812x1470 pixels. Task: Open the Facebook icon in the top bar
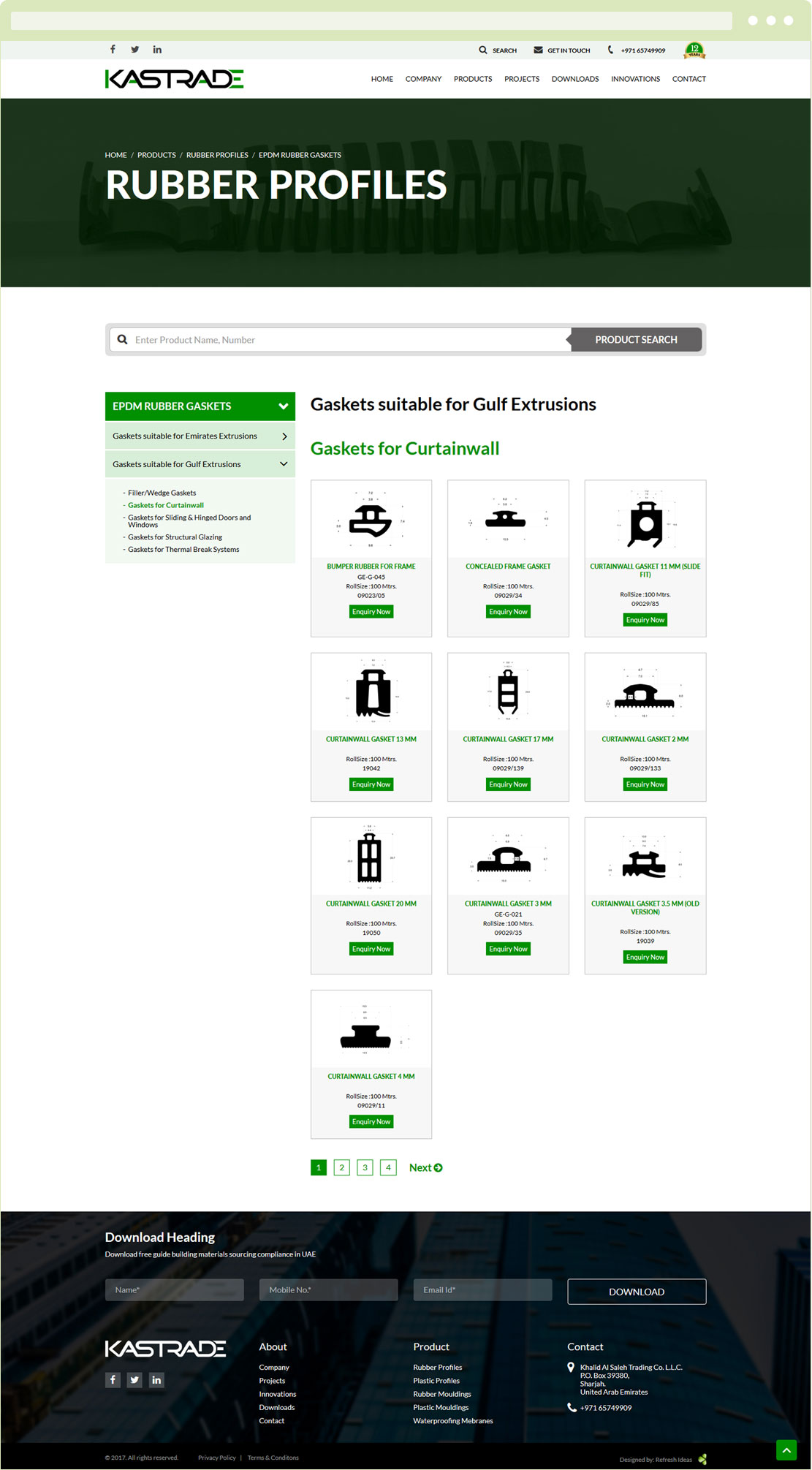113,50
